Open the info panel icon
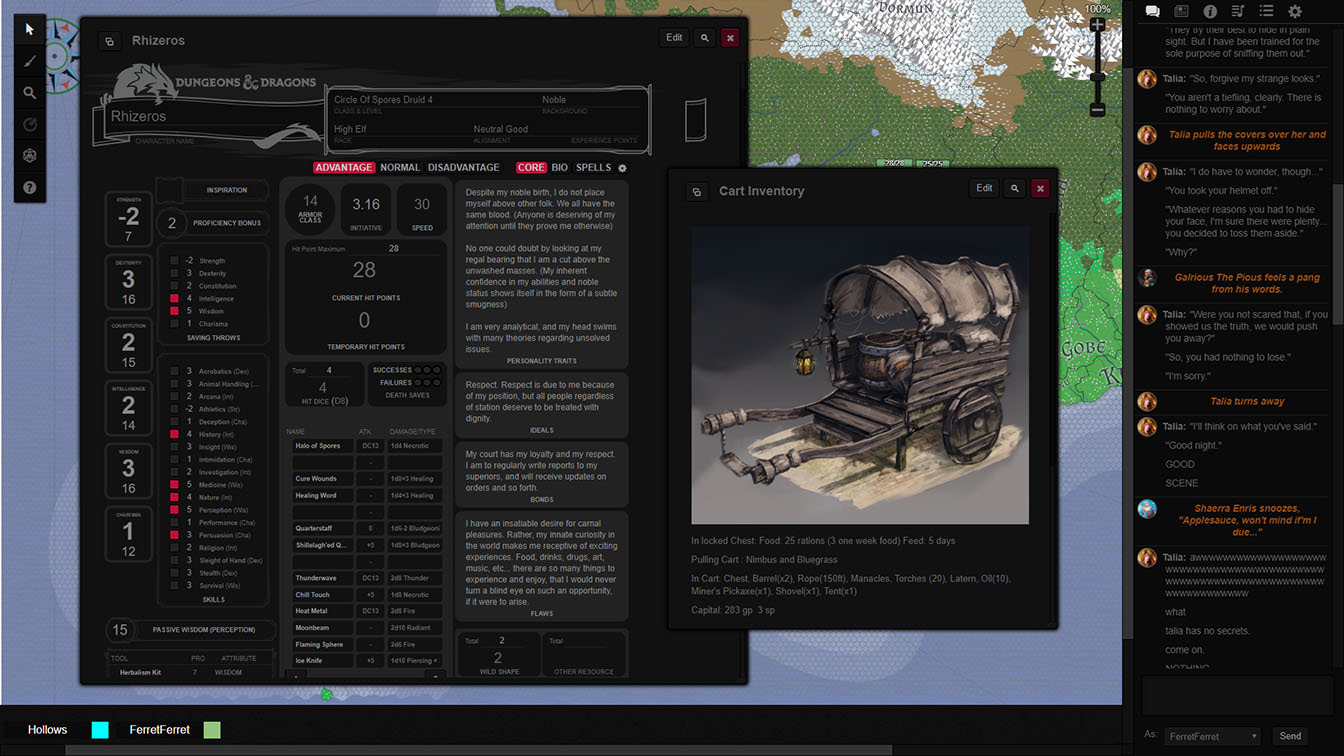 pyautogui.click(x=1209, y=11)
